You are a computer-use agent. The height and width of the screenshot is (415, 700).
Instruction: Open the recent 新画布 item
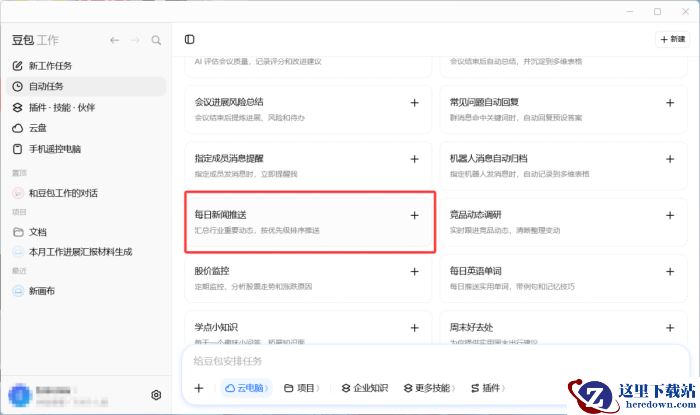(86, 291)
